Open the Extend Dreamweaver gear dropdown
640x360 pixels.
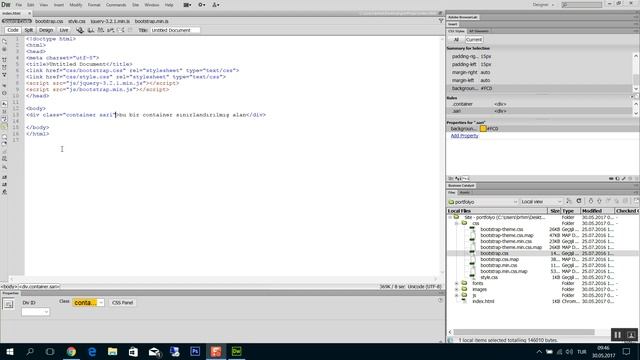(202, 5)
